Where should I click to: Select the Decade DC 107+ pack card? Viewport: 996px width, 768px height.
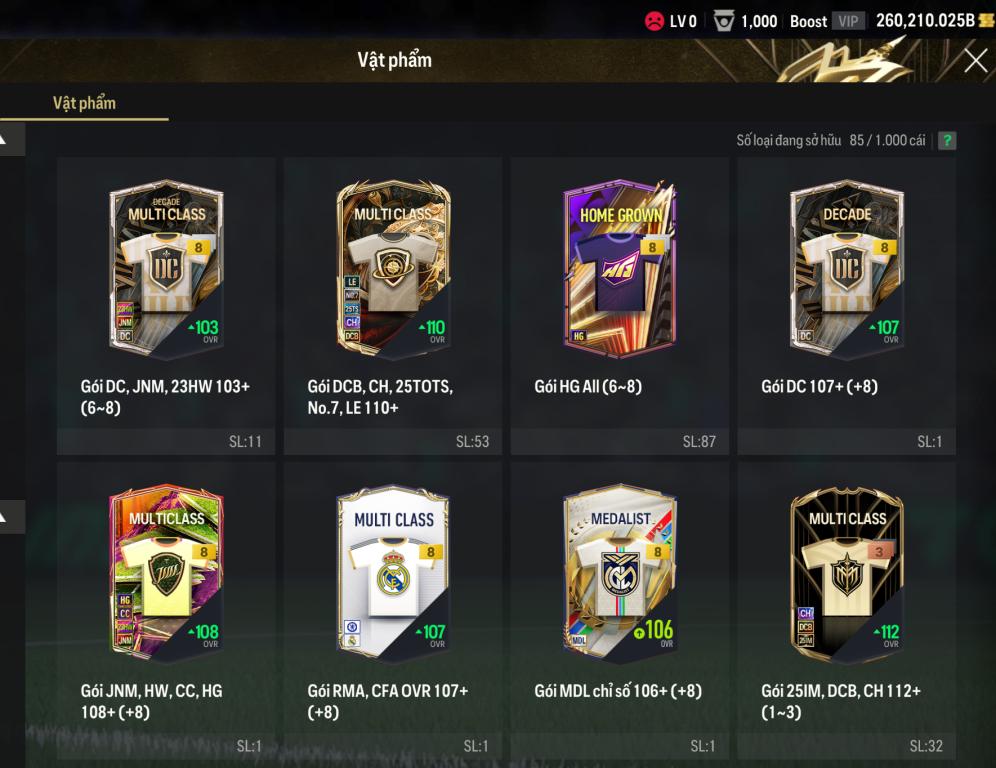(x=846, y=306)
